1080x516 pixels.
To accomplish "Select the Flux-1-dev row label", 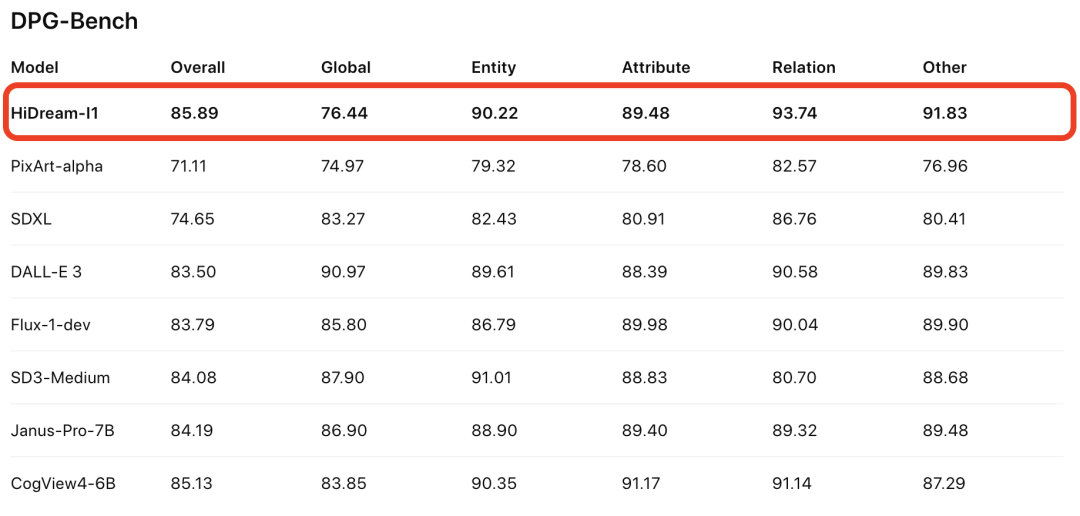I will click(x=51, y=324).
